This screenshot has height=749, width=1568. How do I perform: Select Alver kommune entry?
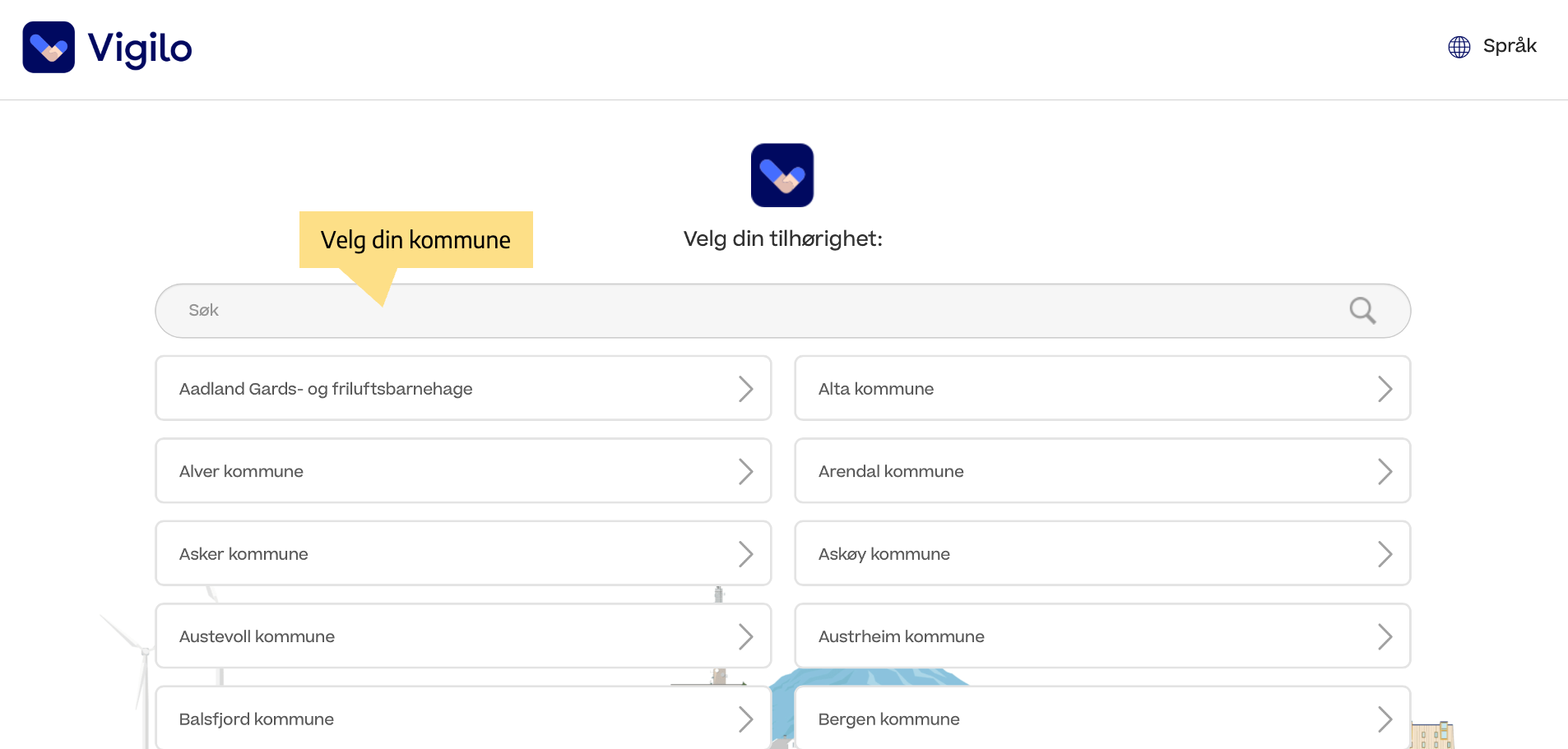tap(463, 470)
